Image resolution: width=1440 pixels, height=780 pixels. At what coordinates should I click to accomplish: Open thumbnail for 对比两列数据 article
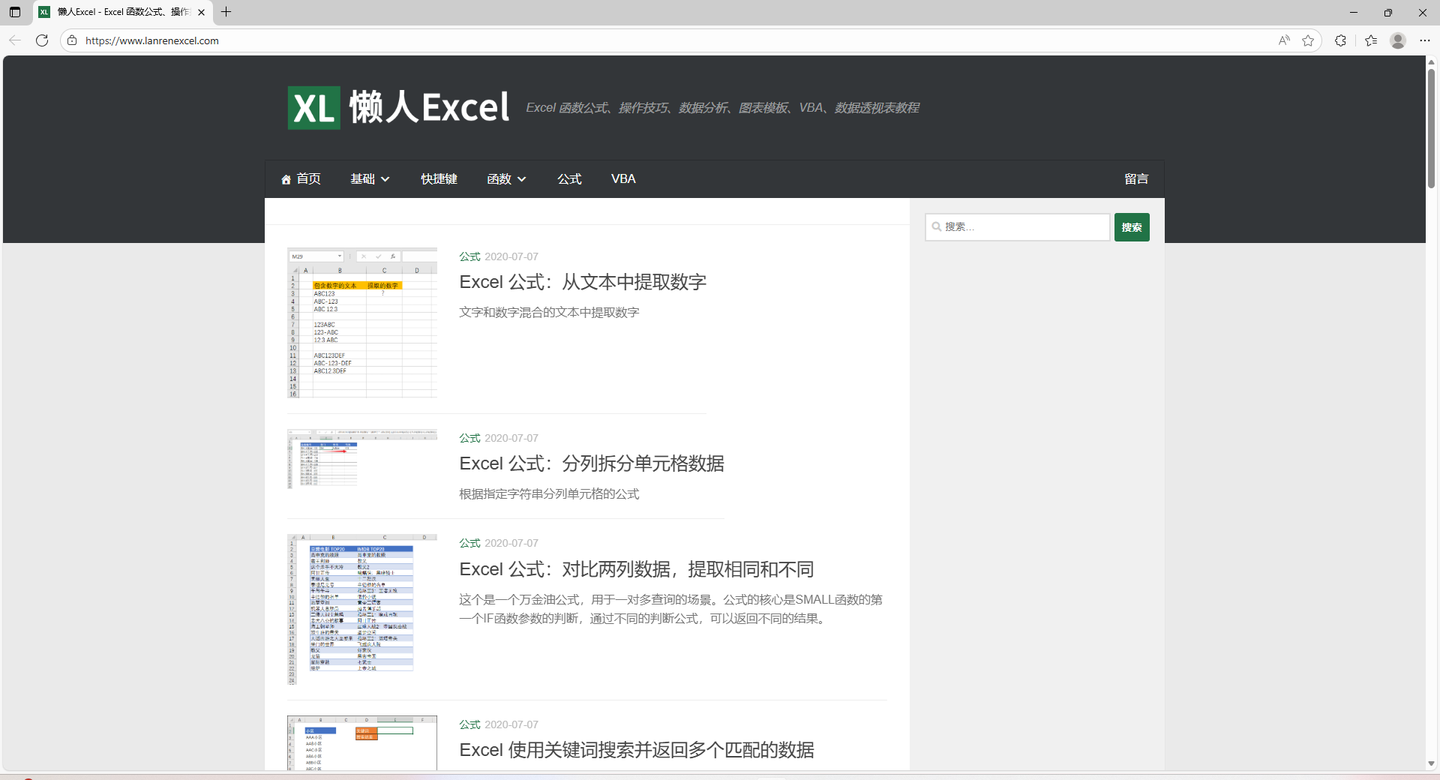362,609
